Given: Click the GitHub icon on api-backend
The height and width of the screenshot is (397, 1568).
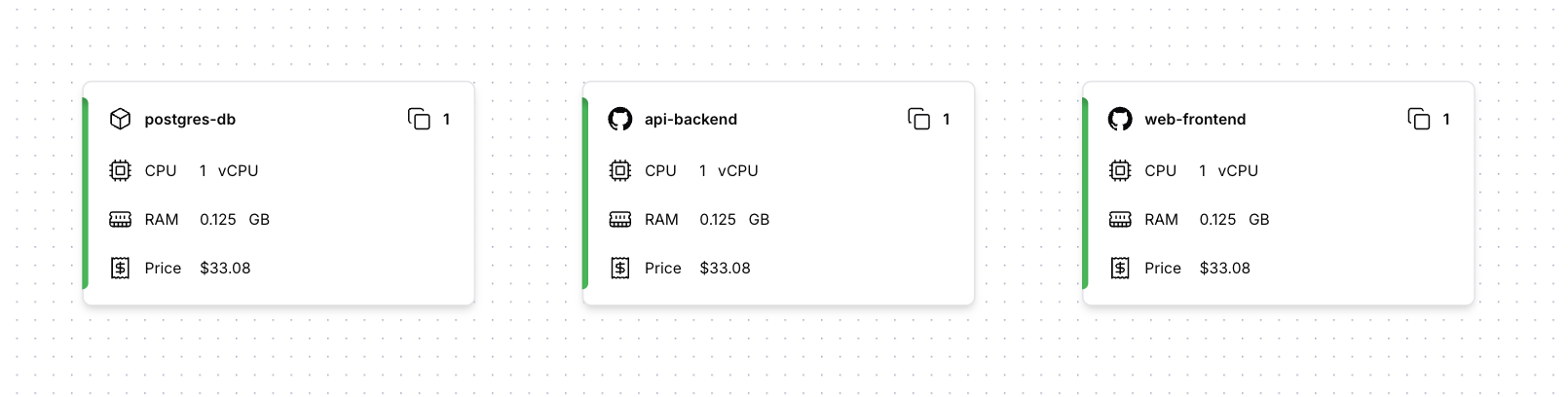Looking at the screenshot, I should pyautogui.click(x=619, y=119).
